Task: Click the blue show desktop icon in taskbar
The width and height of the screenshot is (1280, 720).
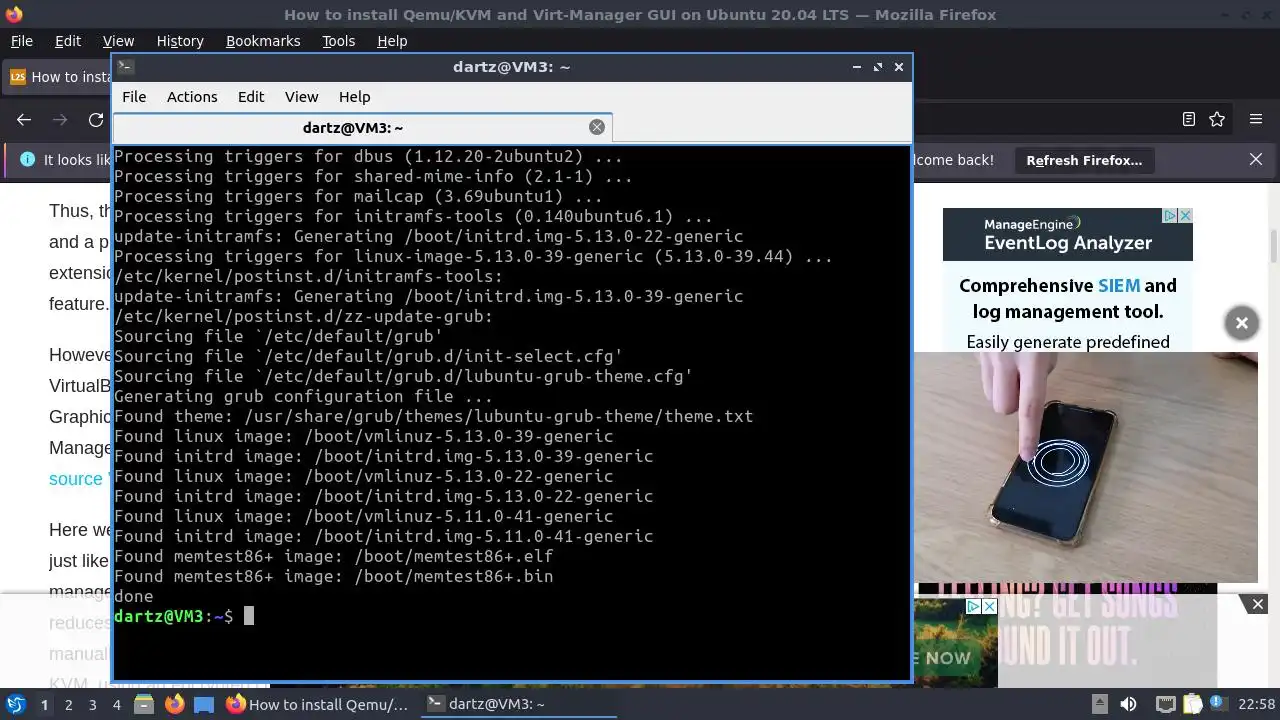Action: [204, 704]
